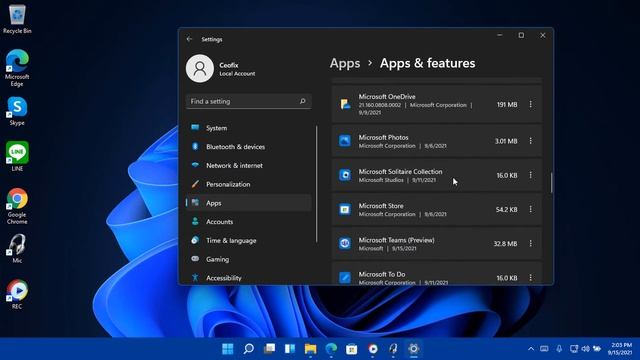Open Microsoft Store from the taskbar
The height and width of the screenshot is (360, 640).
[352, 349]
